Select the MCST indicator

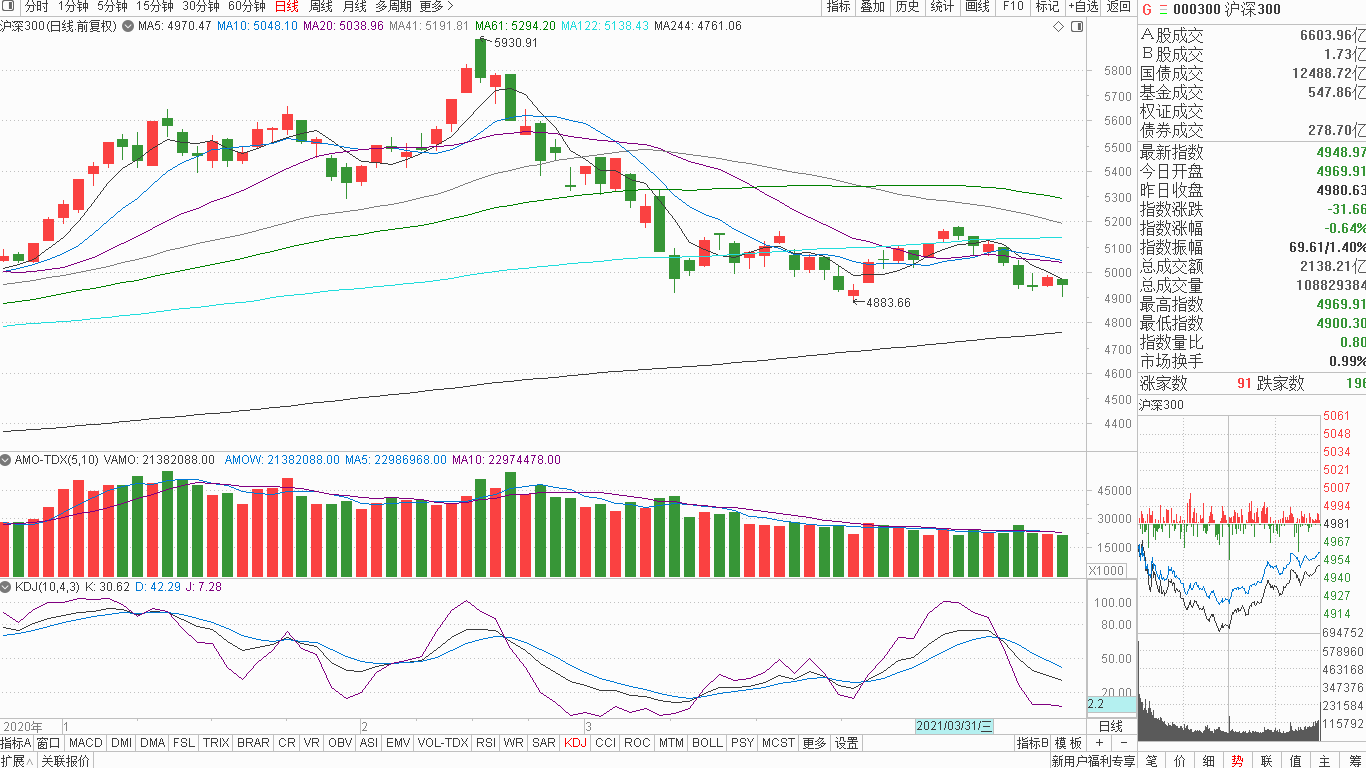click(x=778, y=743)
